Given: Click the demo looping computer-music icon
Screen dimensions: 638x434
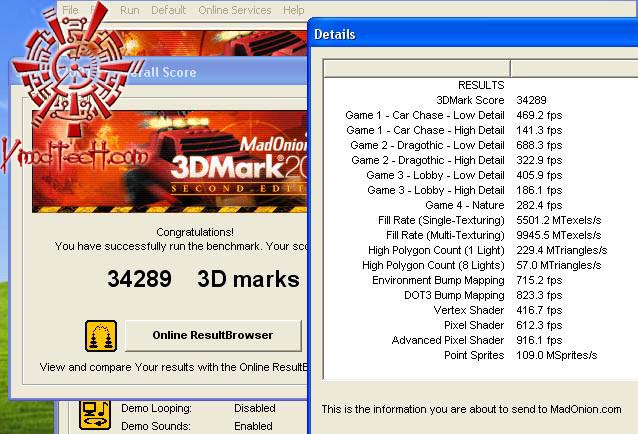Looking at the screenshot, I should click(95, 415).
